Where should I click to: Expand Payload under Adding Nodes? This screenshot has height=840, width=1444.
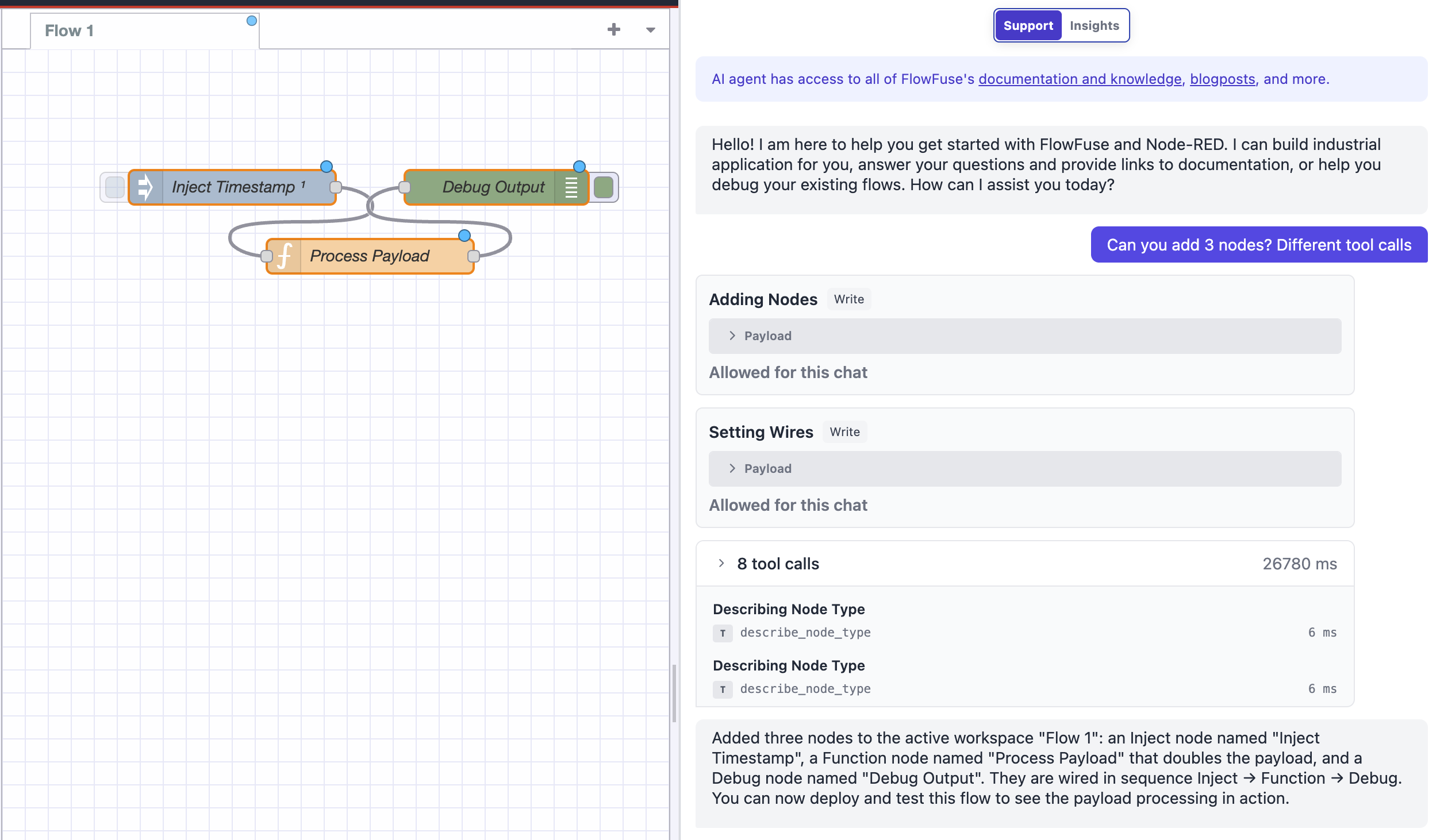tap(1025, 336)
